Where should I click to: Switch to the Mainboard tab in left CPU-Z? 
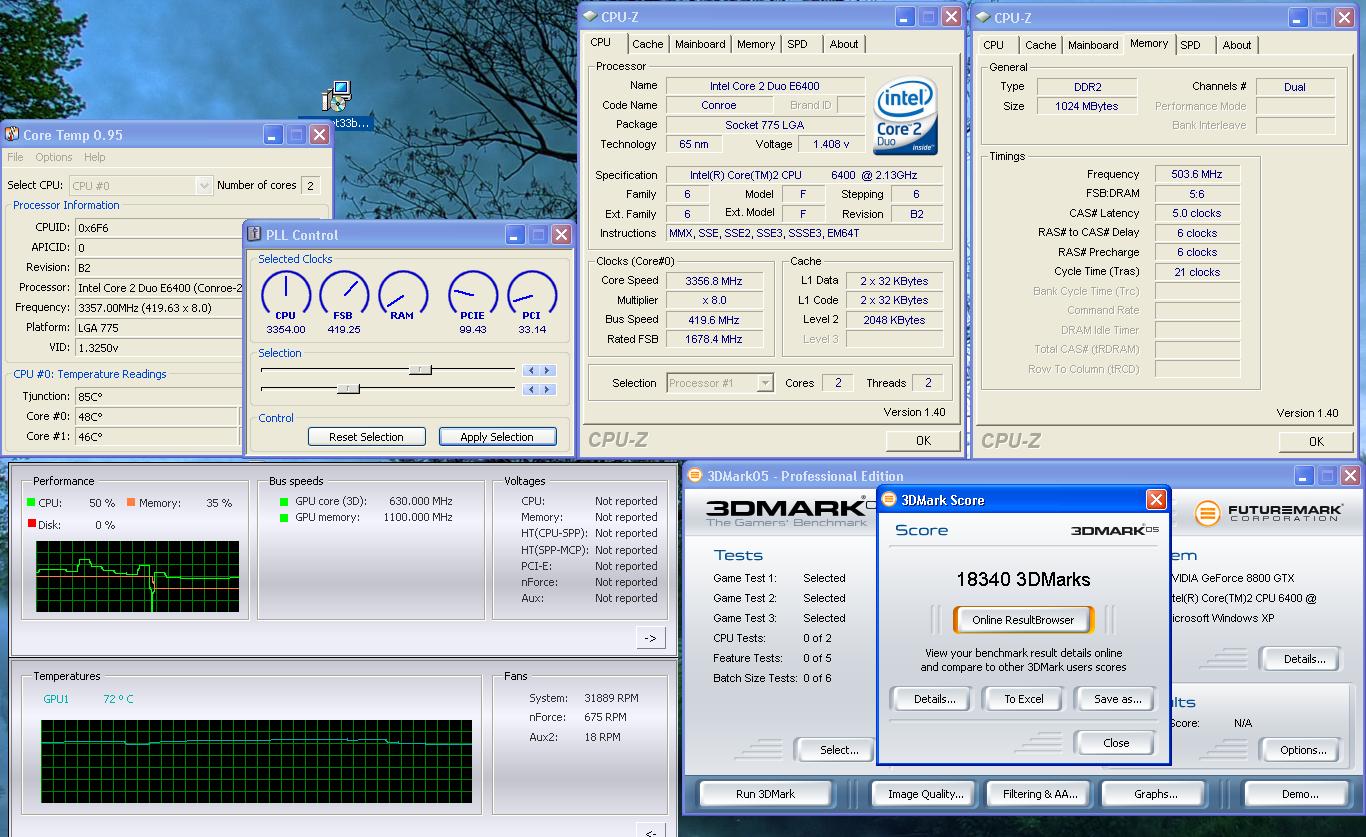pos(700,44)
